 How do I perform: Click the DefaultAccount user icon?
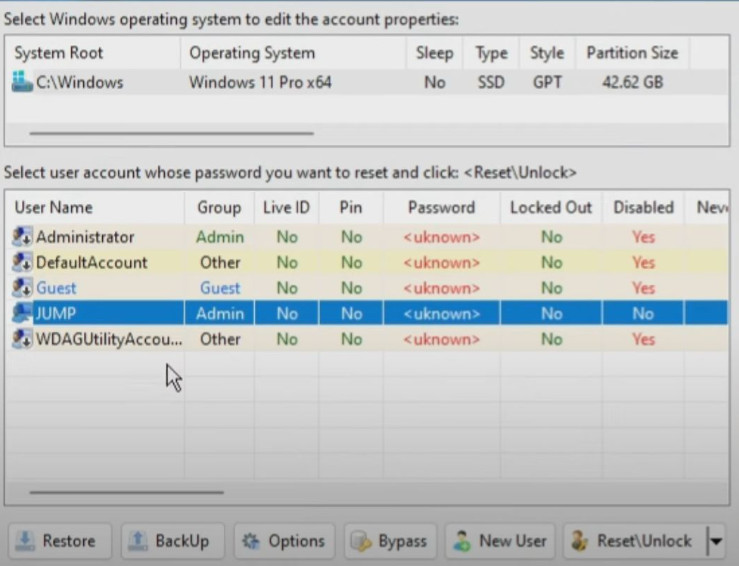pyautogui.click(x=22, y=262)
